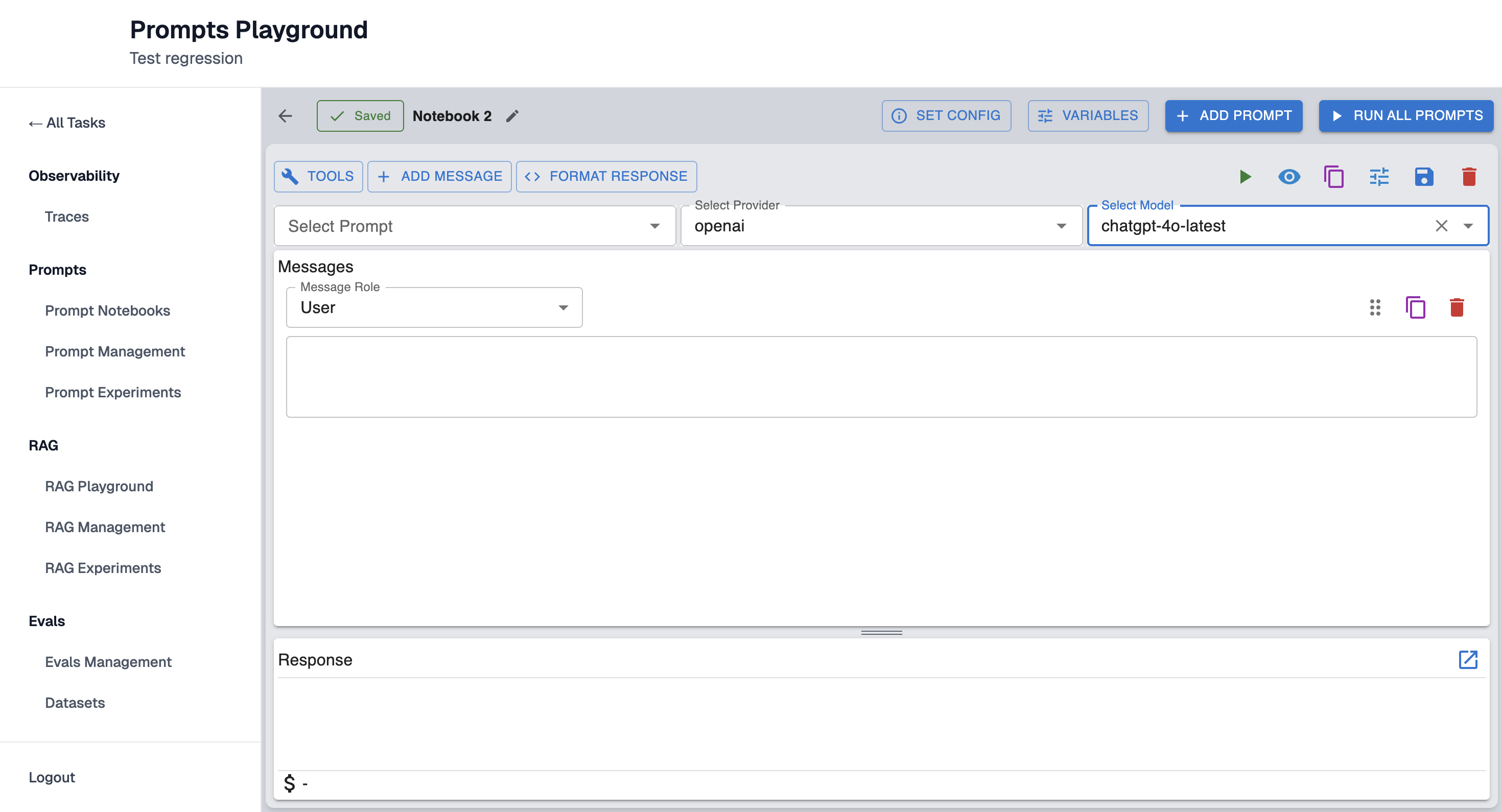Open the Message Role dropdown

562,308
